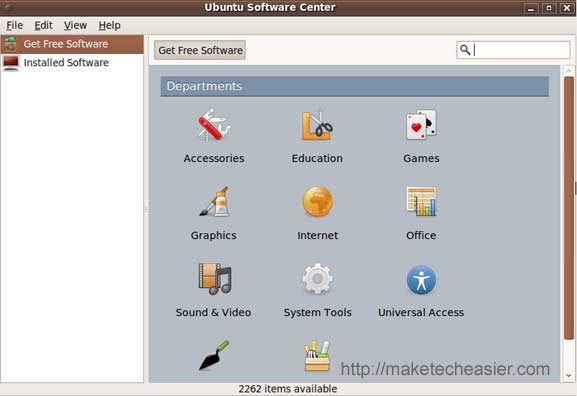Click the Get Free Software sidebar icon

point(10,44)
